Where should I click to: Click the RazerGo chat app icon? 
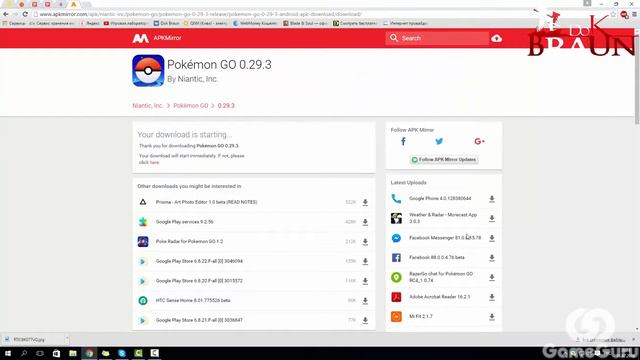point(396,277)
